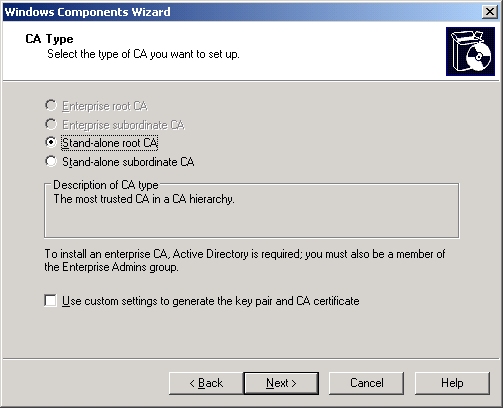Select the Stand-alone root CA radio button
503x408 pixels.
tap(51, 142)
